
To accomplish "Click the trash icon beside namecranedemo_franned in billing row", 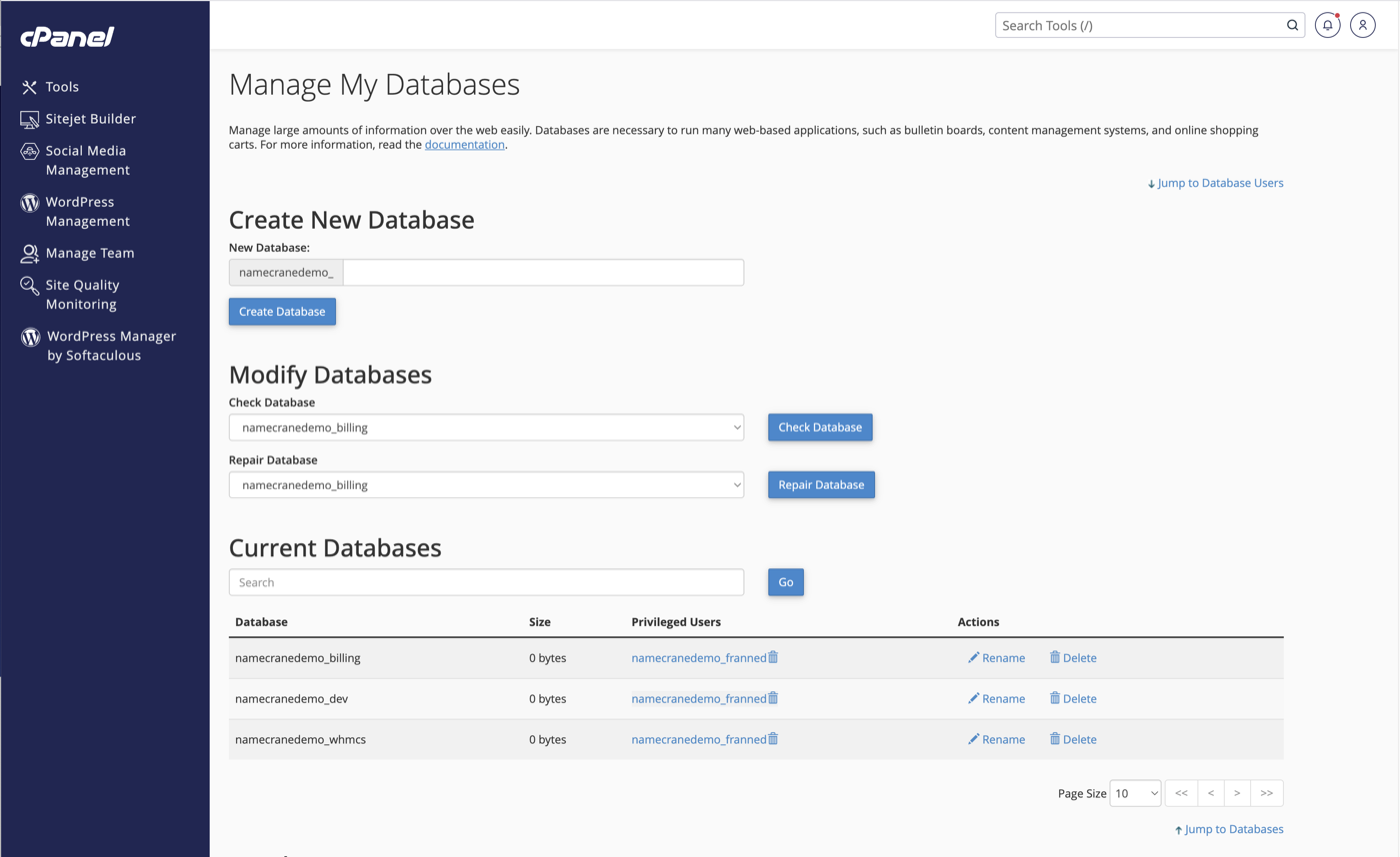I will (x=772, y=657).
